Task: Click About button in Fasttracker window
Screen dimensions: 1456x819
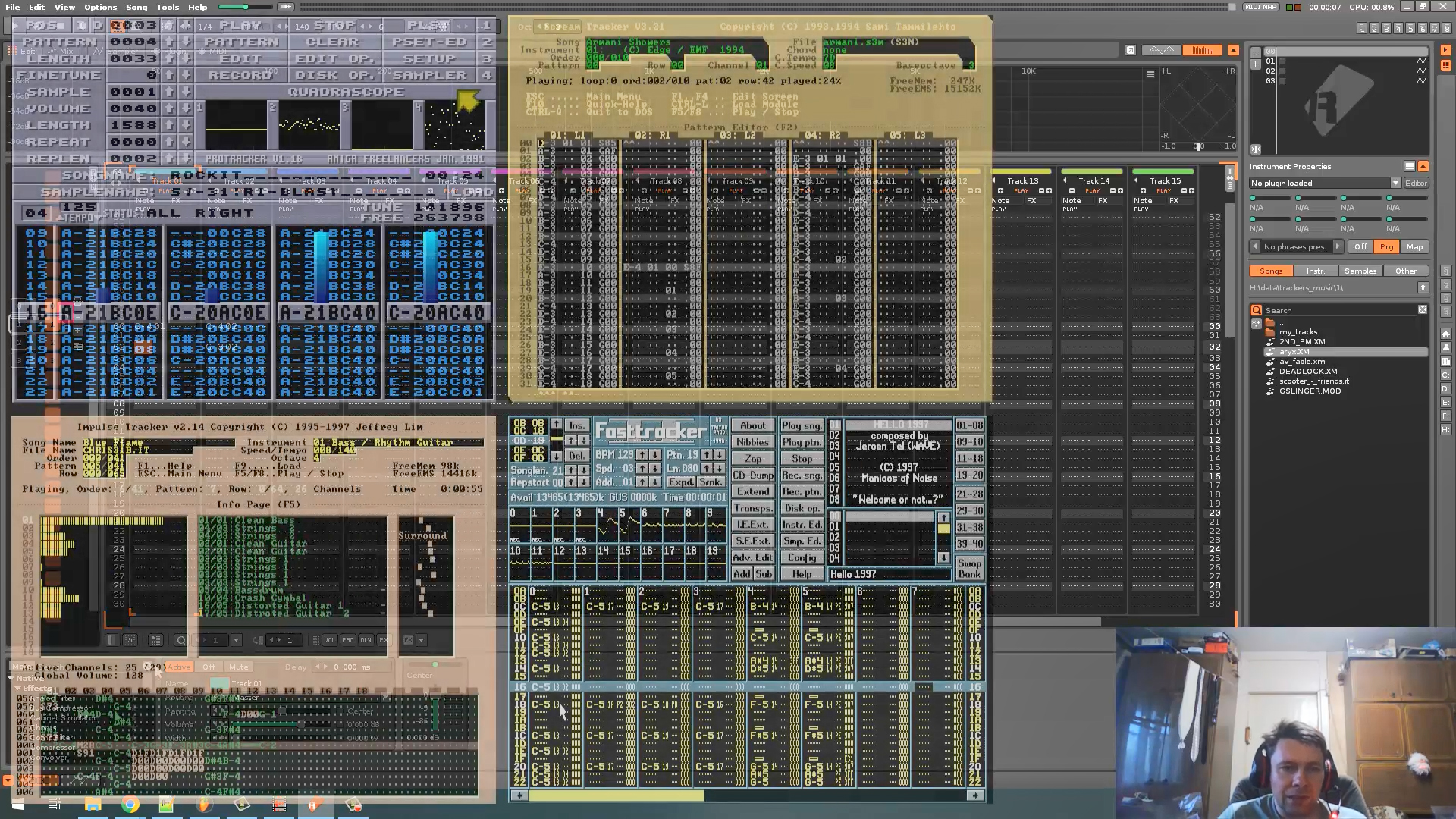Action: pyautogui.click(x=753, y=425)
